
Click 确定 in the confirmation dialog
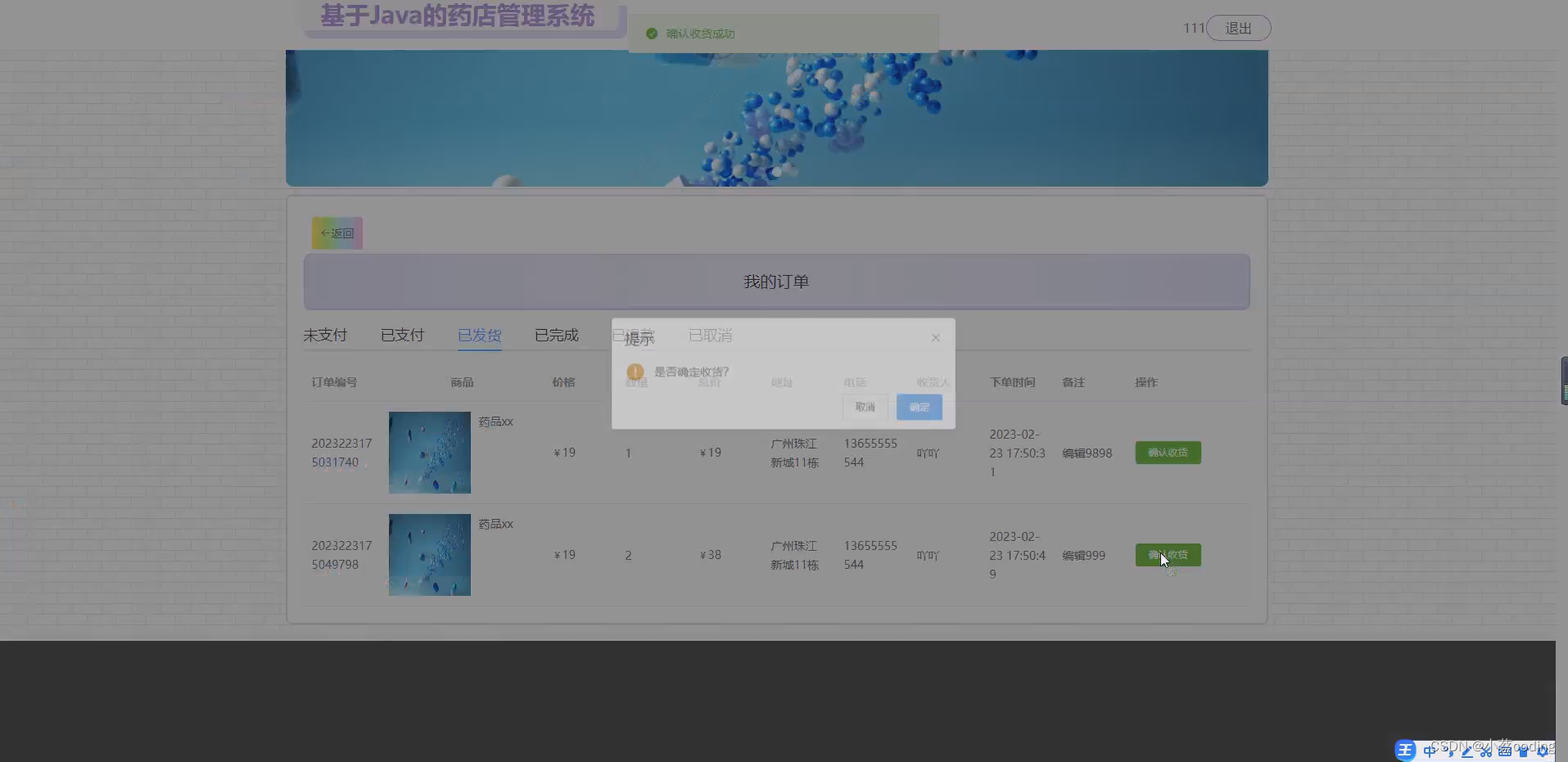click(x=919, y=407)
